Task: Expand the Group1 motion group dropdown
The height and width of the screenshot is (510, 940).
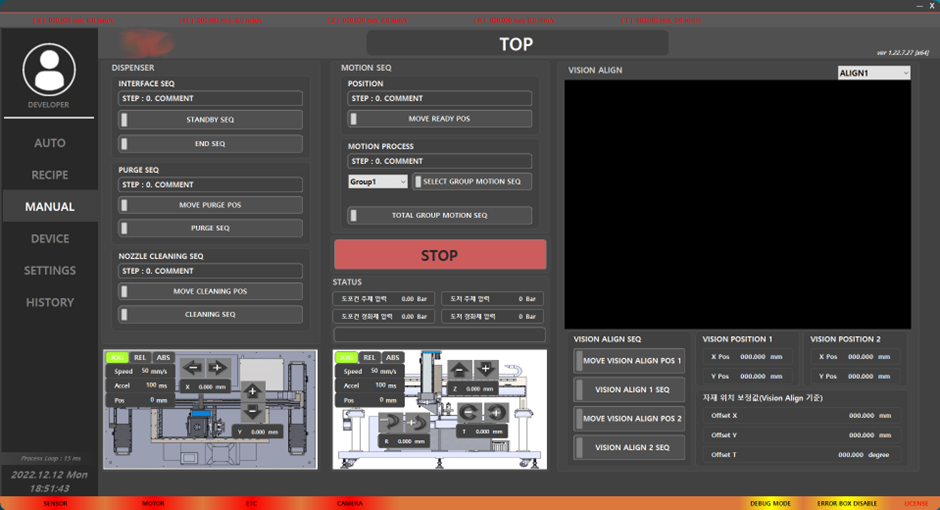Action: tap(377, 182)
